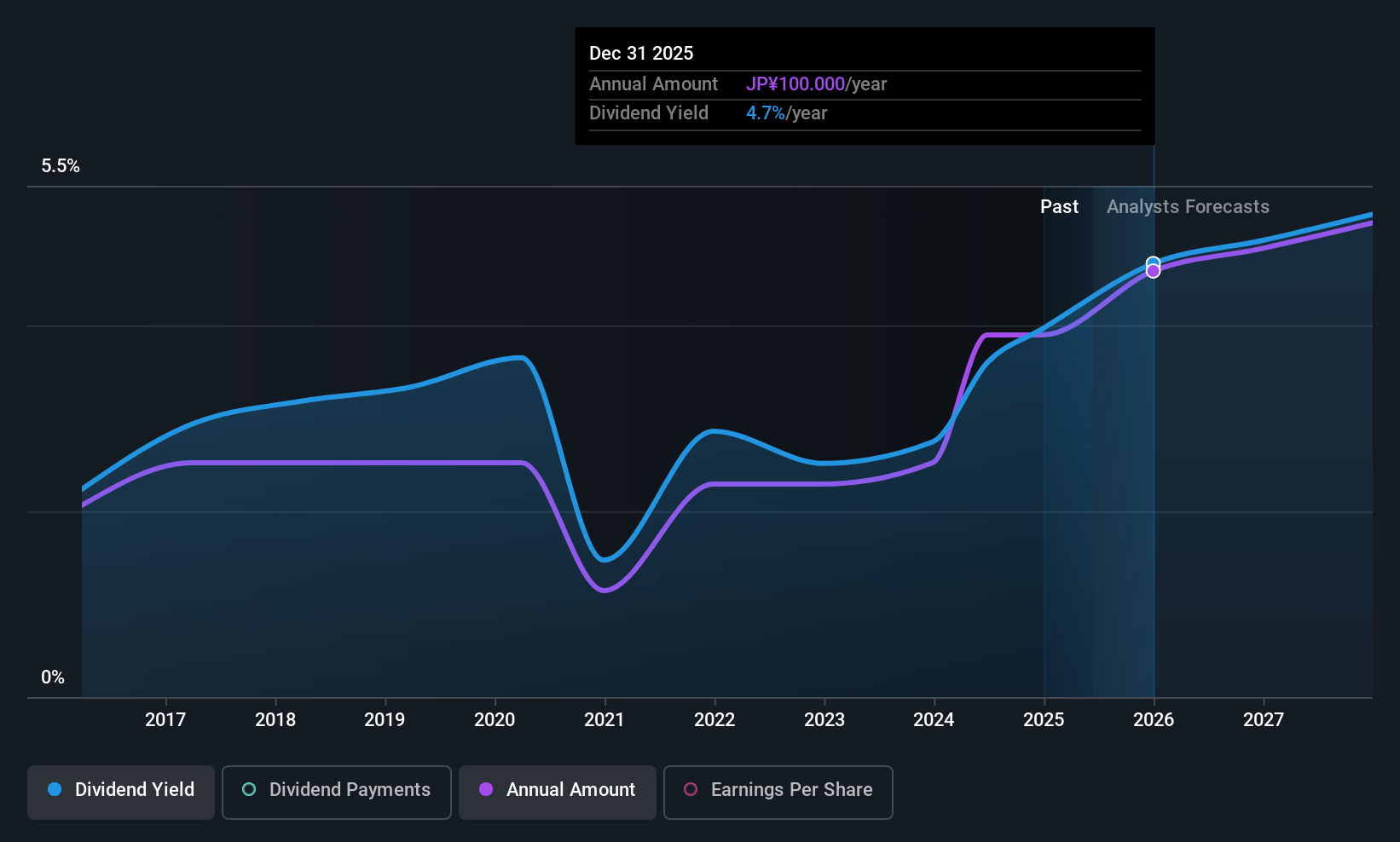The width and height of the screenshot is (1400, 842).
Task: Click the Dec 31 2025 tooltip date
Action: tap(641, 54)
